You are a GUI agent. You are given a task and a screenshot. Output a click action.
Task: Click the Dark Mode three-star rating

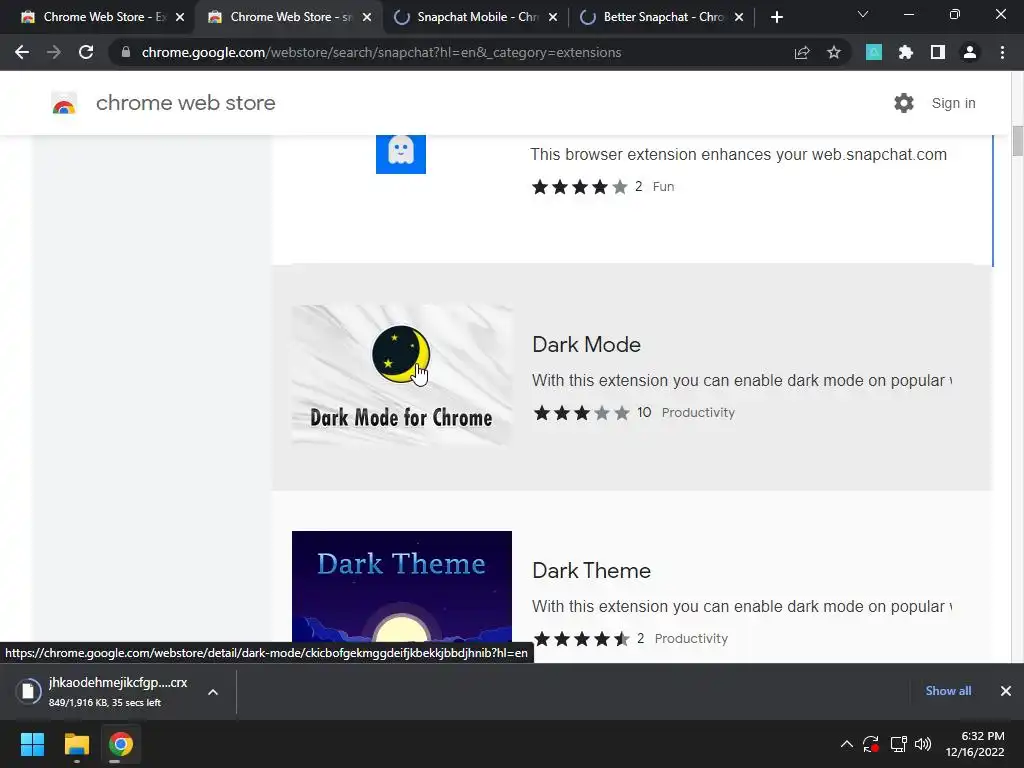(582, 413)
